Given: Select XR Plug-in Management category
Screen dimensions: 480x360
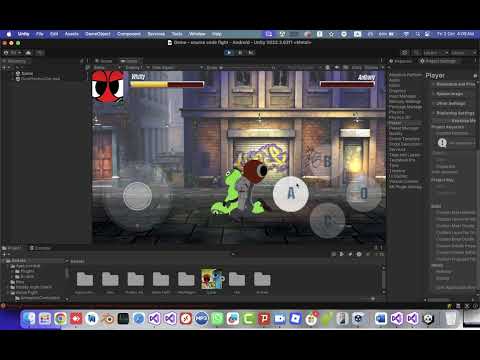Looking at the screenshot, I should 405,187.
